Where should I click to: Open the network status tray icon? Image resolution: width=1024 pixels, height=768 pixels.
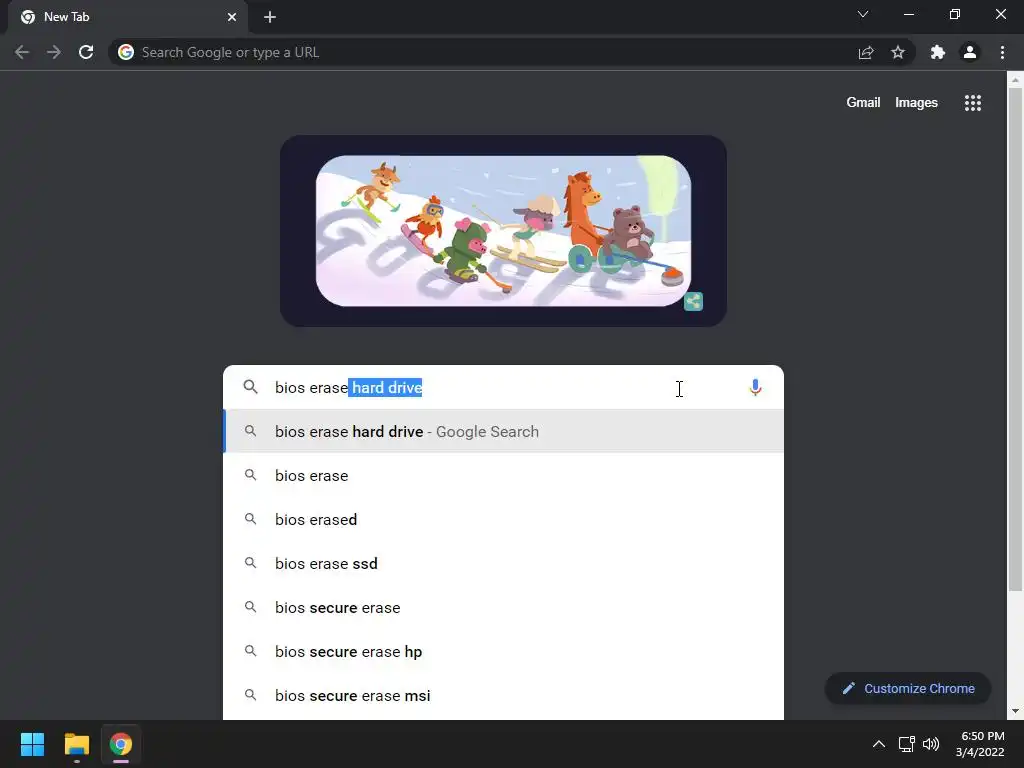pos(906,744)
